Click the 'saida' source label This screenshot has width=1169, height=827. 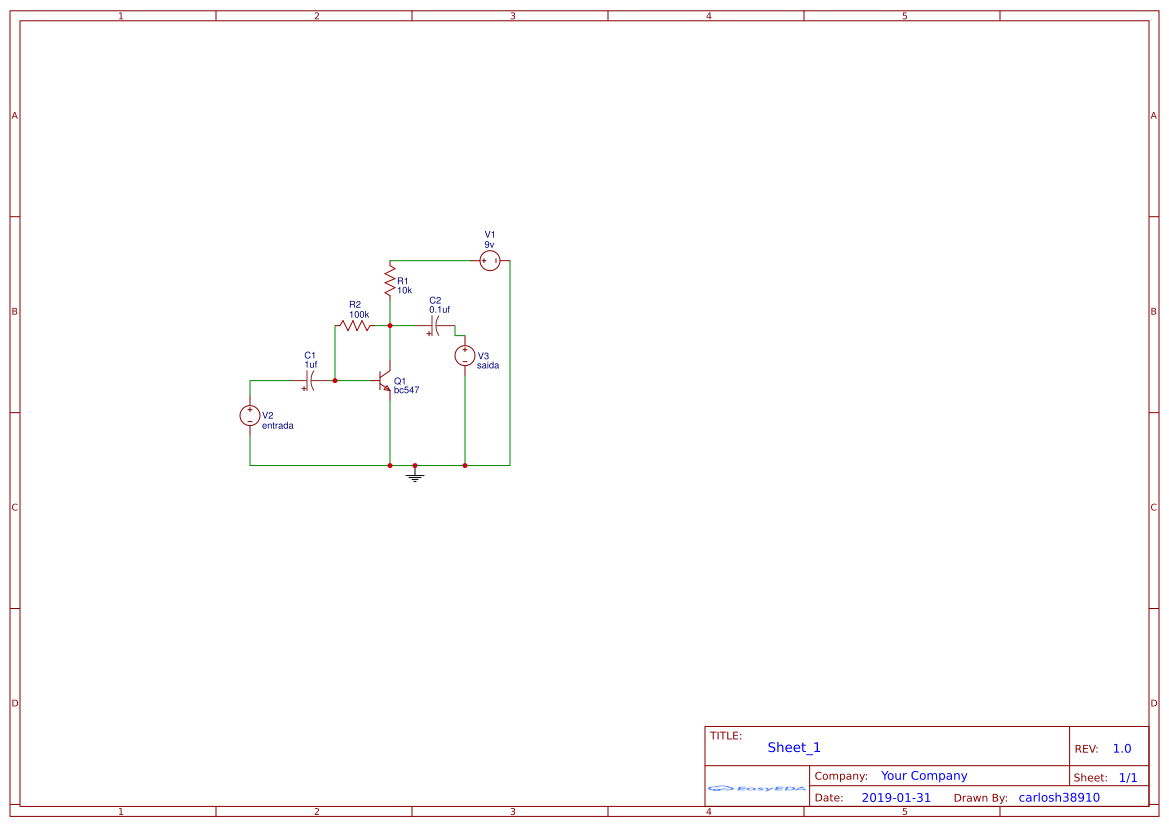[x=488, y=365]
